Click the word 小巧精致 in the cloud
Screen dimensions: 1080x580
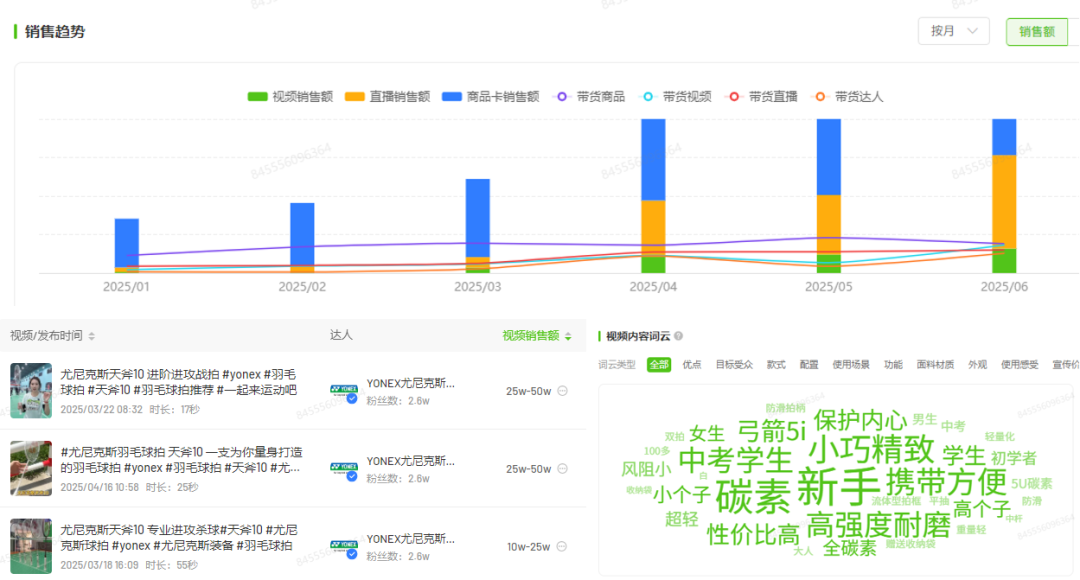871,450
